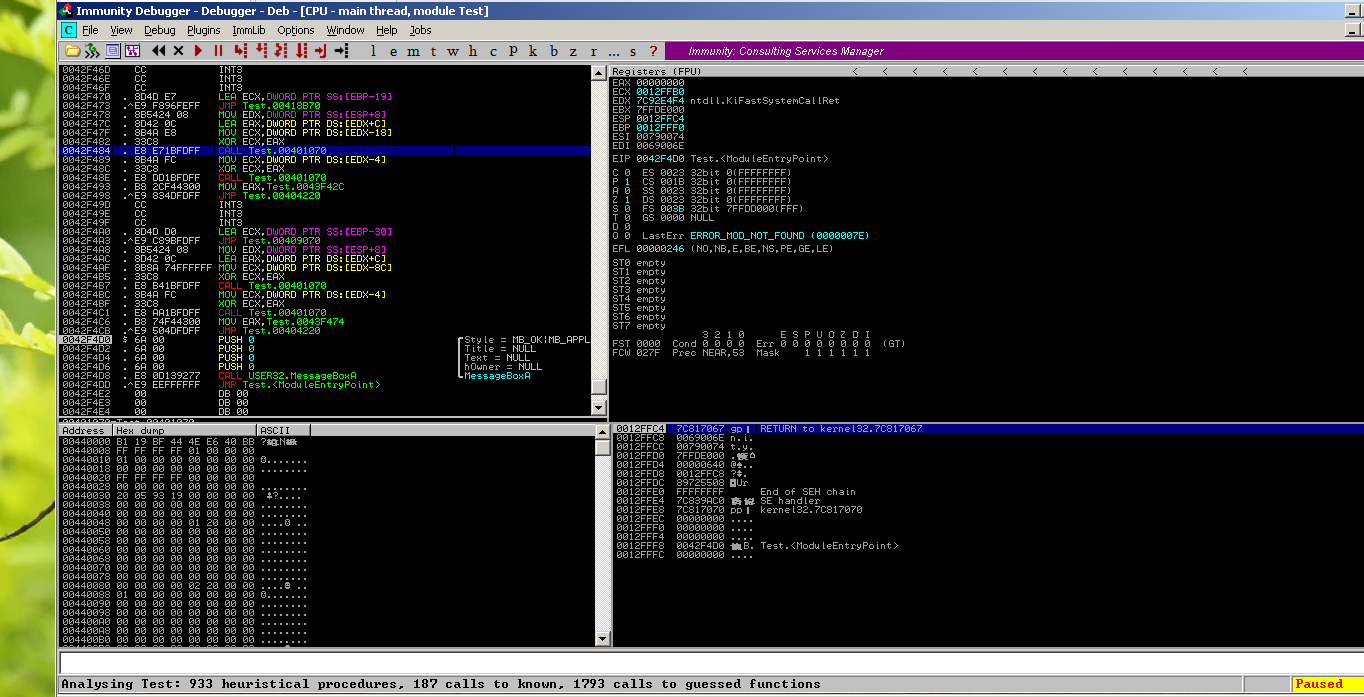Close the debugged program with X icon
The height and width of the screenshot is (697, 1364).
(178, 51)
